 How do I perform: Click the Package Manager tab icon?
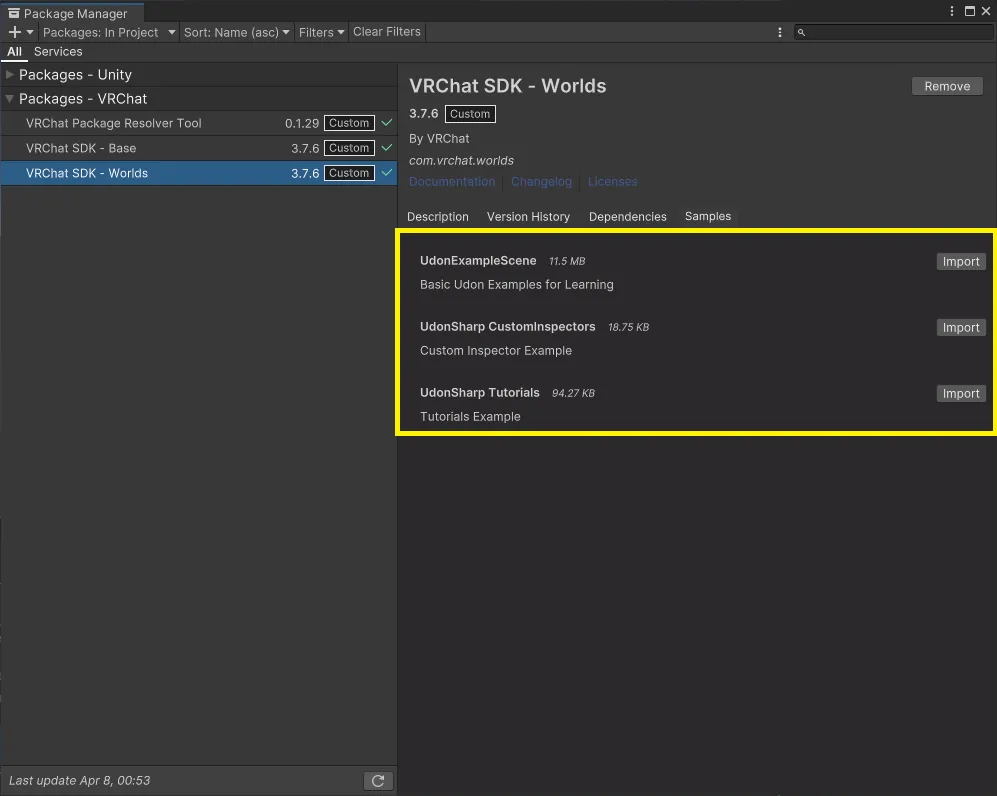point(13,13)
